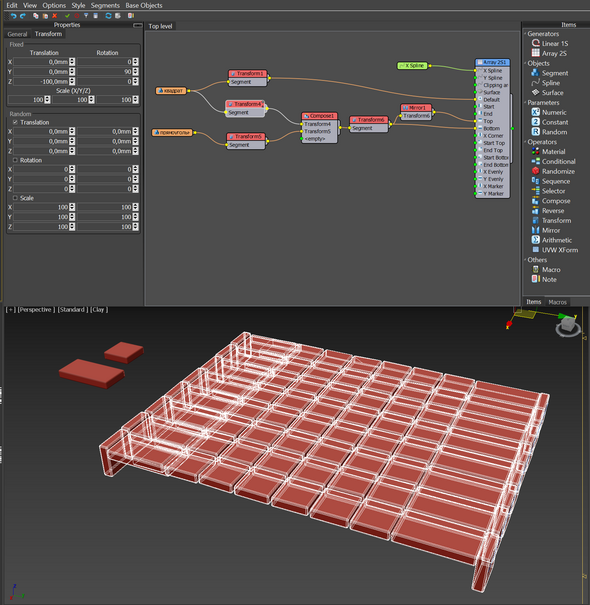
Task: Open the Style menu
Action: pos(78,5)
